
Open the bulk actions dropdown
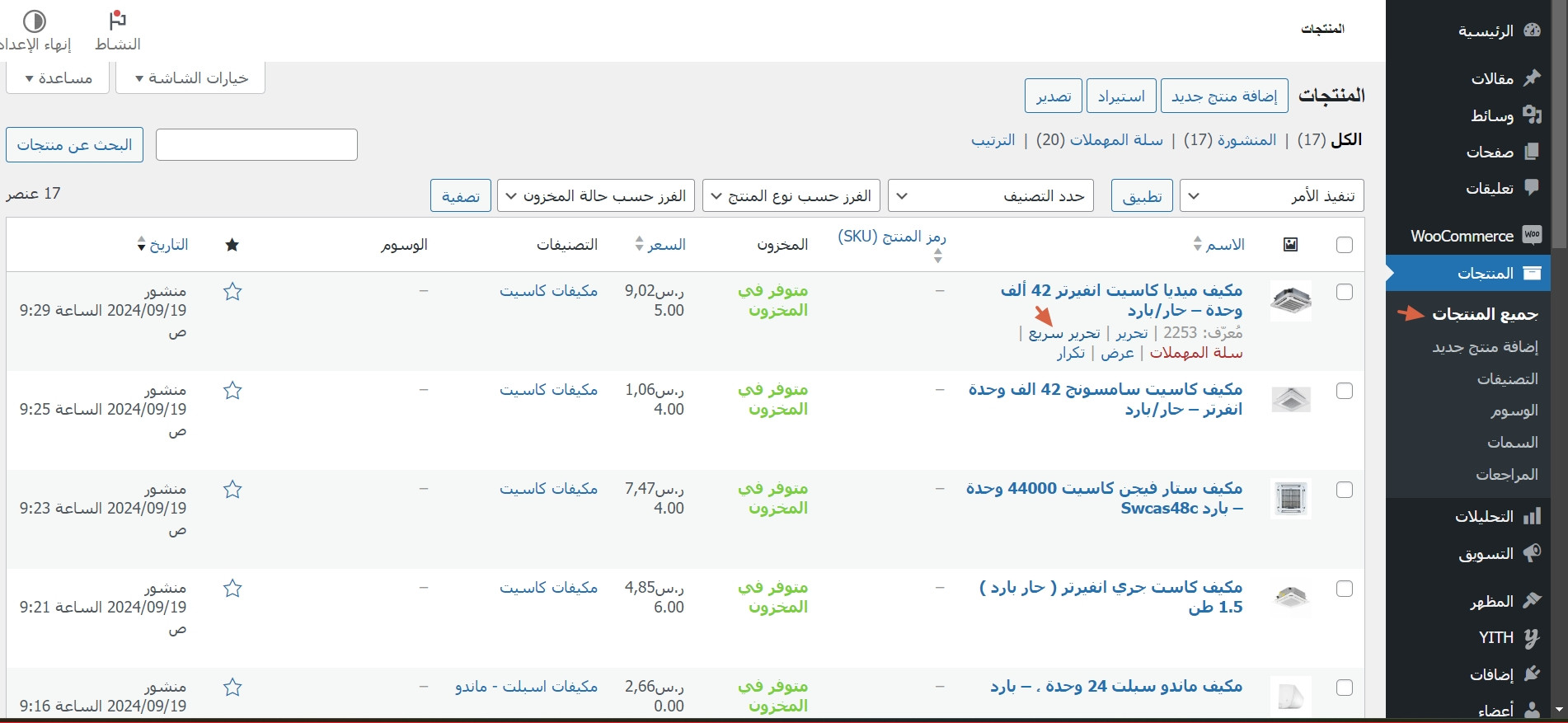[1271, 196]
